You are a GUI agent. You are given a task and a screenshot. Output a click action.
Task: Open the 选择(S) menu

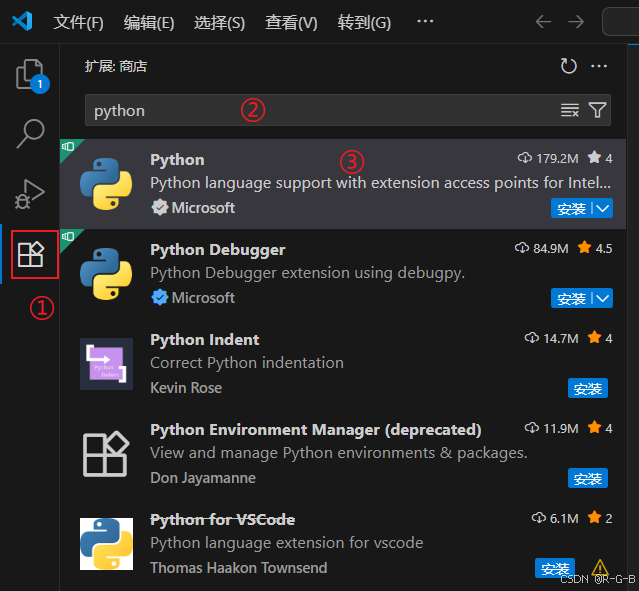[x=219, y=22]
